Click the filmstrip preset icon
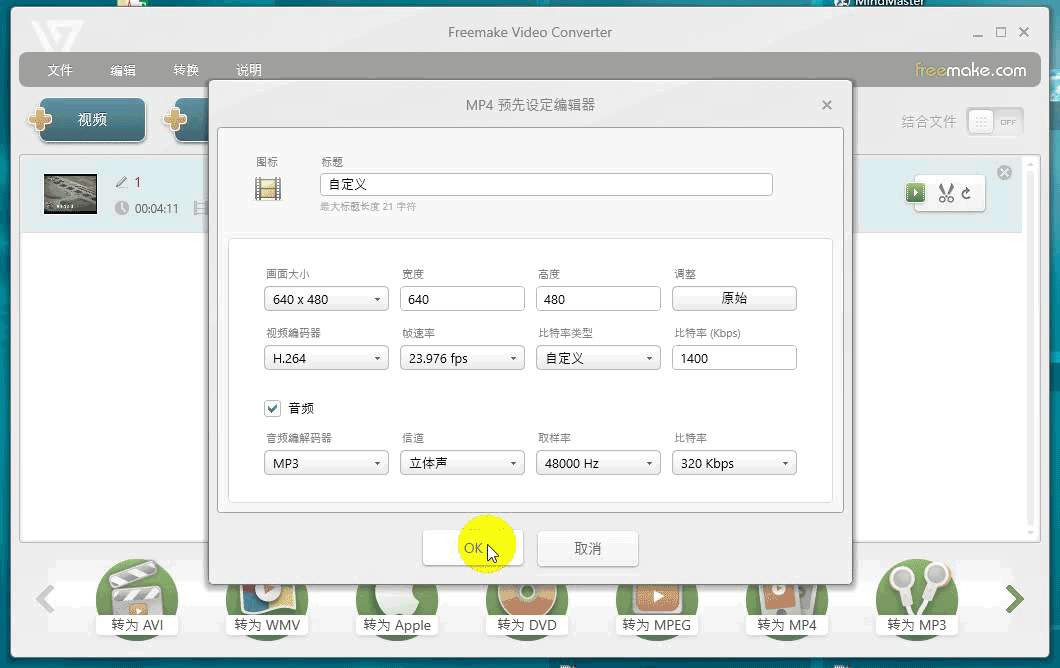This screenshot has width=1060, height=668. 267,187
